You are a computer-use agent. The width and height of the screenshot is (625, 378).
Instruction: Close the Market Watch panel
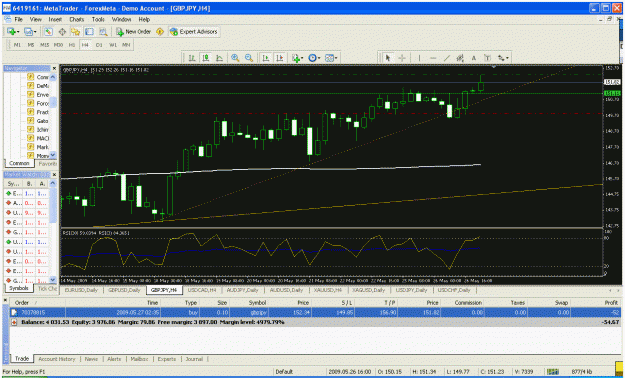click(x=55, y=175)
